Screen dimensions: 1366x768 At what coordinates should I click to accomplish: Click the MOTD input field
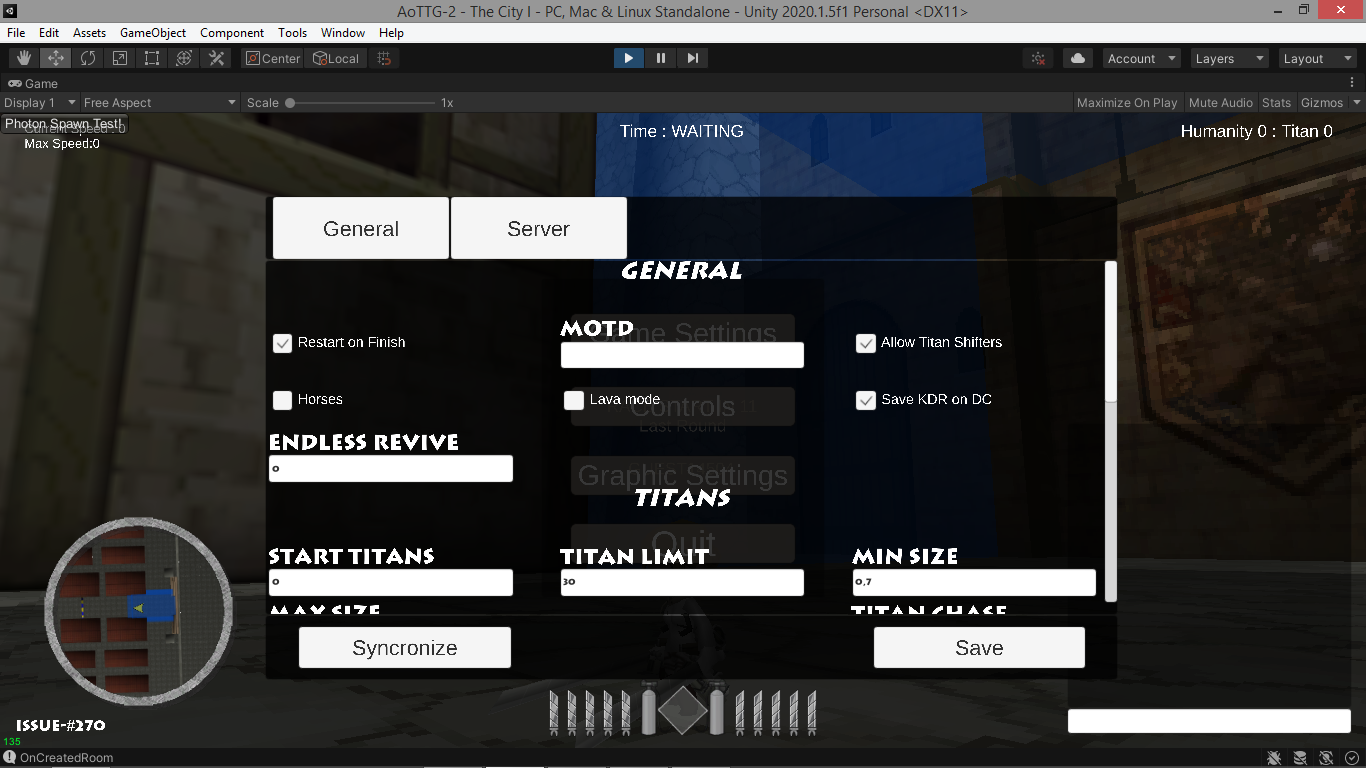[x=681, y=354]
